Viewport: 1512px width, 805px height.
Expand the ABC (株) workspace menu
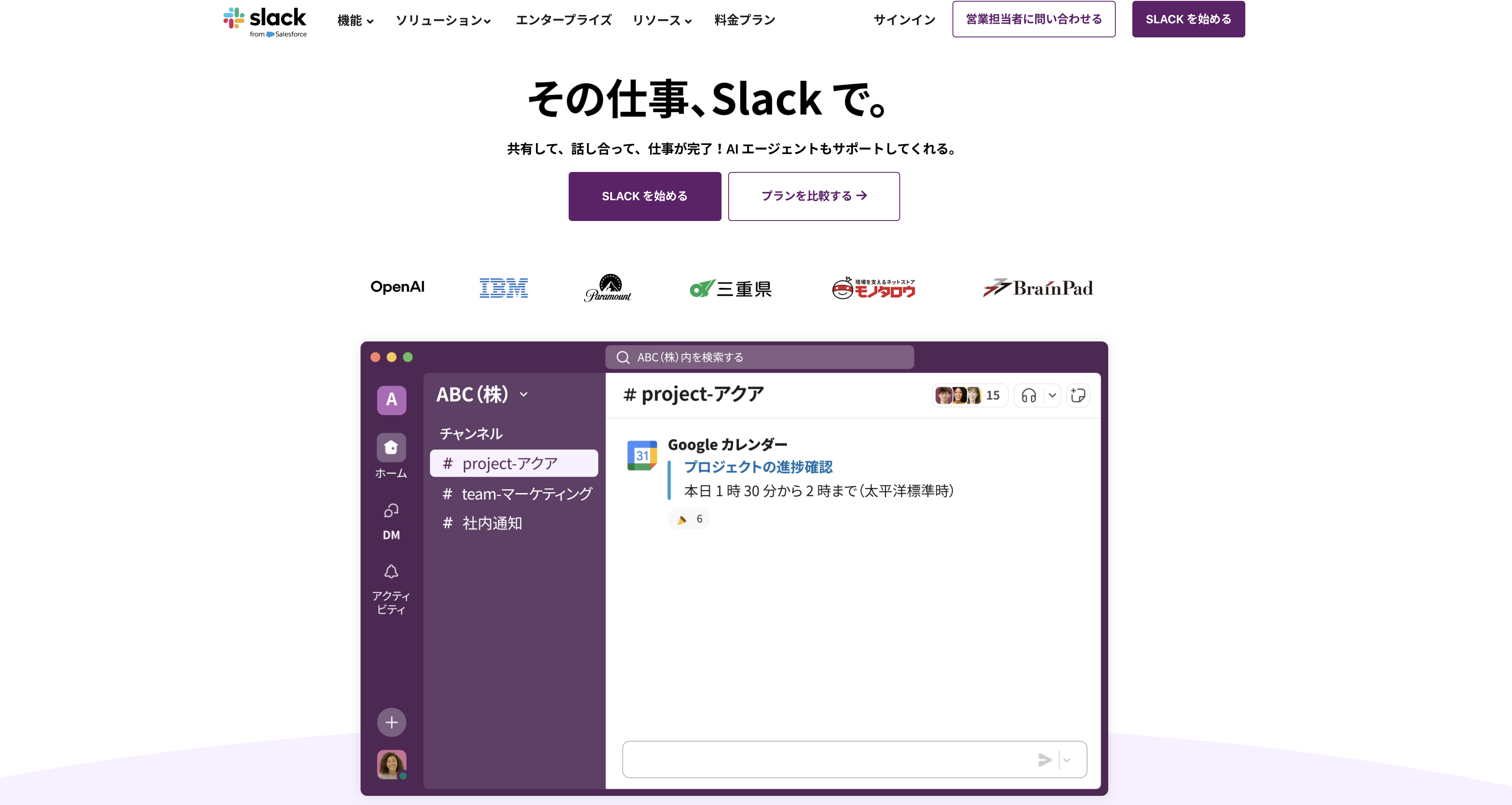pyautogui.click(x=483, y=394)
